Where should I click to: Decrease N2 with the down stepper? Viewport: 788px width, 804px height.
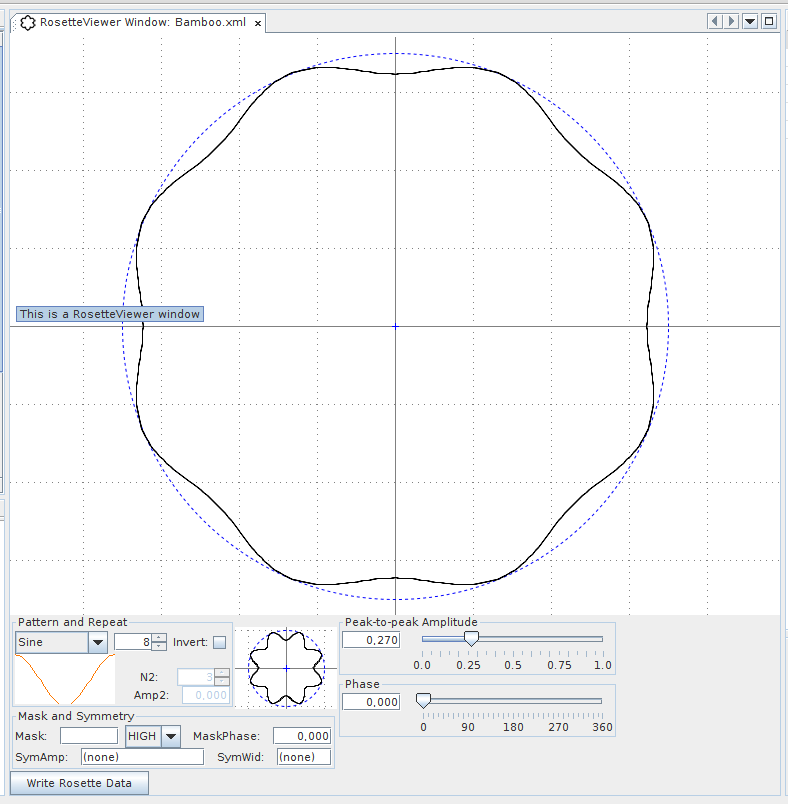[x=222, y=681]
